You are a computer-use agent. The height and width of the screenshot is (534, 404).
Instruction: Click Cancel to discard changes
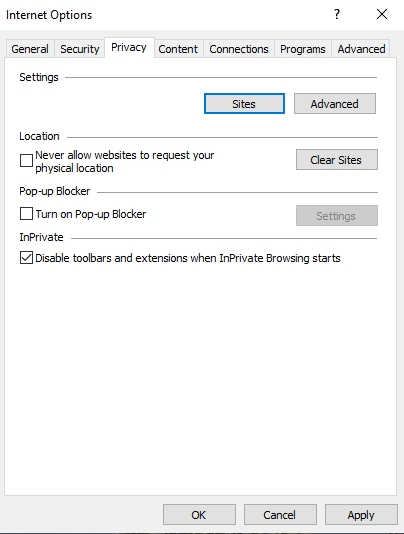click(x=280, y=515)
